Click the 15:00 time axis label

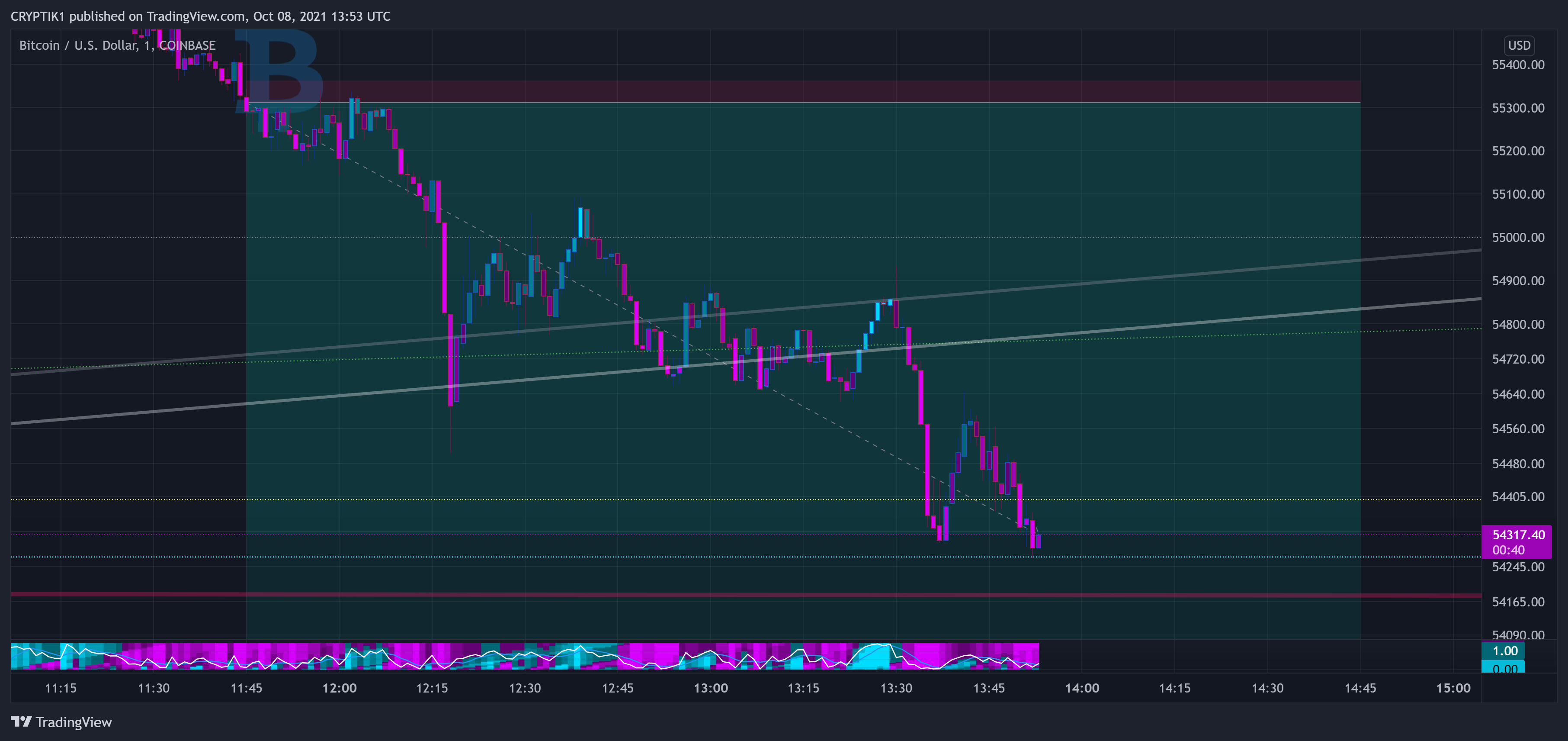click(1453, 688)
